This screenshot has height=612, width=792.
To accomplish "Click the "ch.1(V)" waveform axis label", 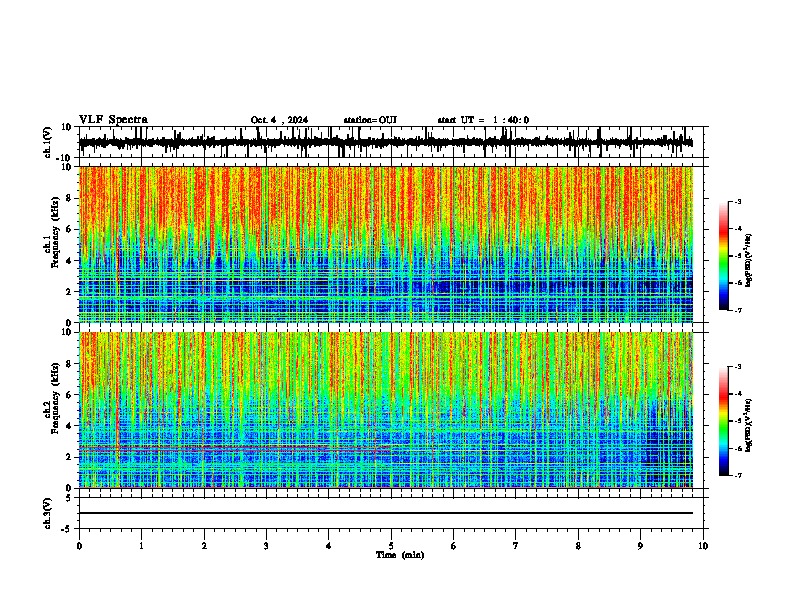I will tap(48, 142).
